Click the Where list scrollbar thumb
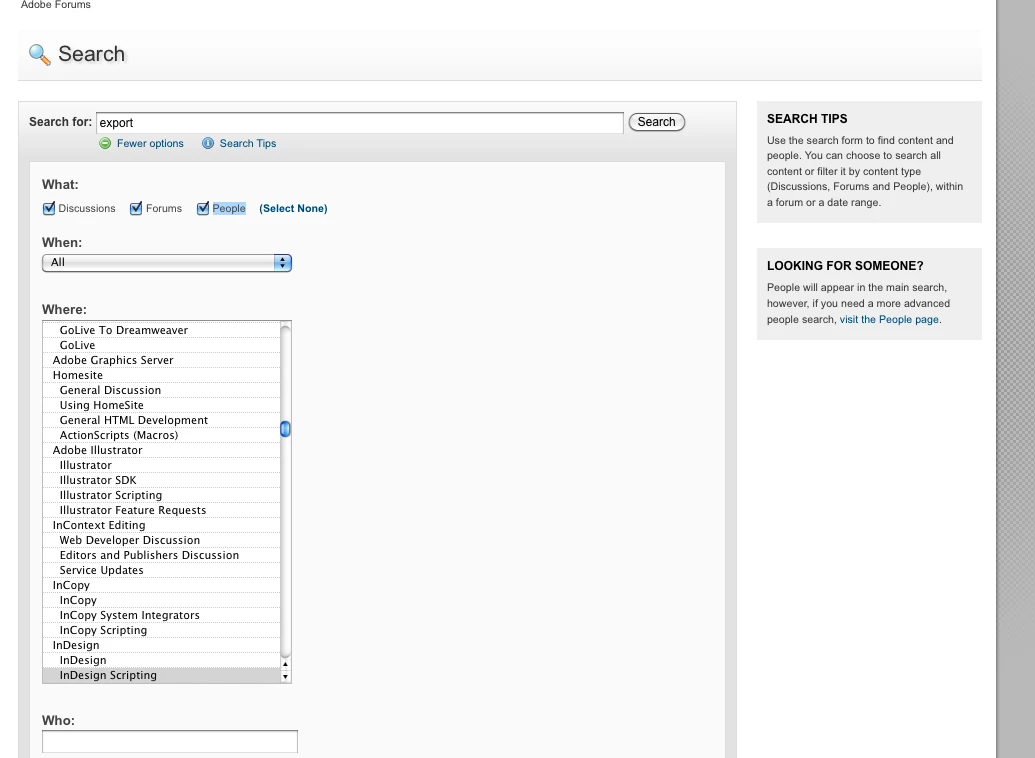Image resolution: width=1035 pixels, height=758 pixels. pyautogui.click(x=285, y=429)
